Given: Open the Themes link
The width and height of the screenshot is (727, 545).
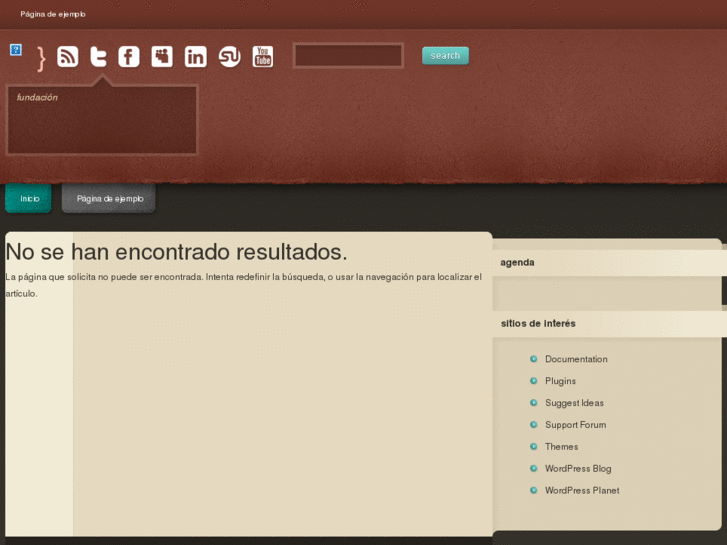Looking at the screenshot, I should [561, 446].
